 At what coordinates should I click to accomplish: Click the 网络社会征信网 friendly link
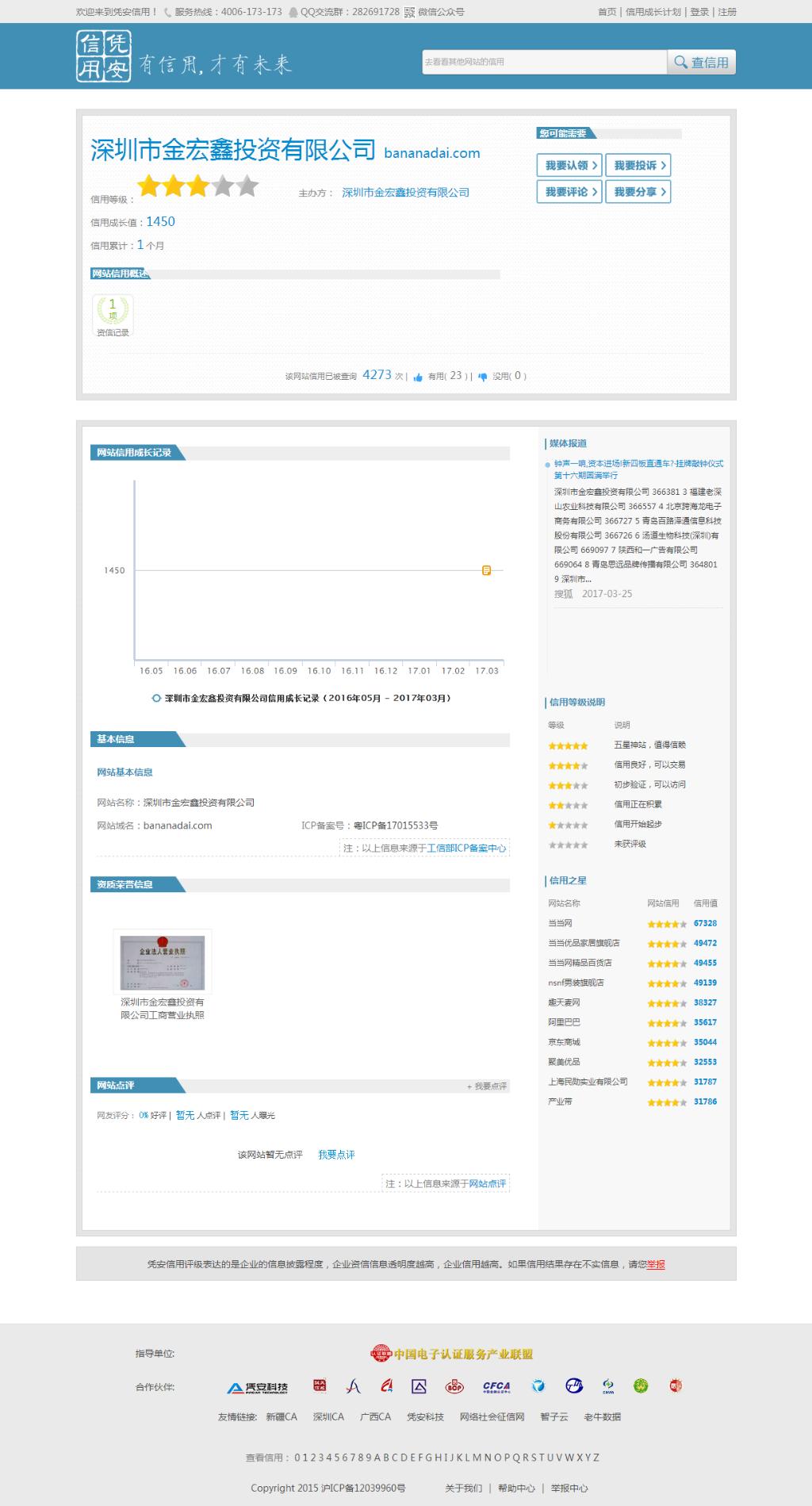(492, 1416)
